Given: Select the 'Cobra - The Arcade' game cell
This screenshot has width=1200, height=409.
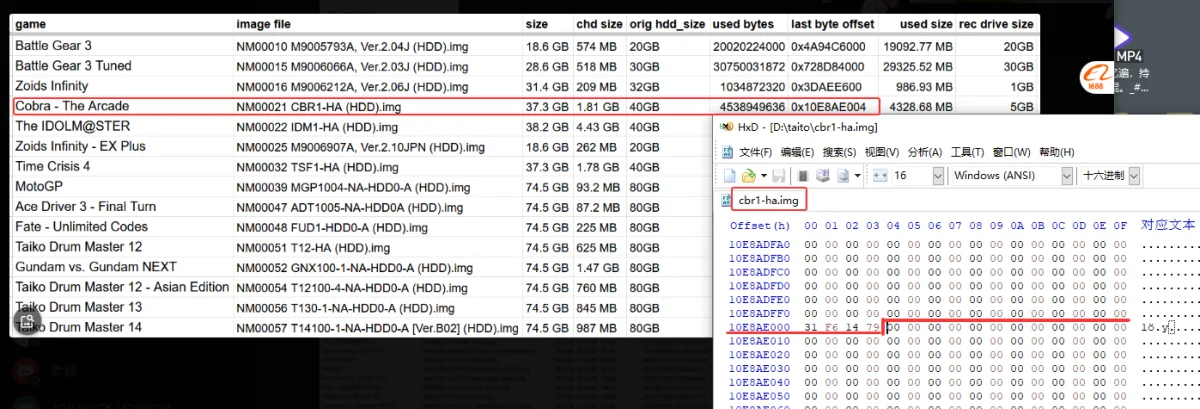Looking at the screenshot, I should click(72, 106).
